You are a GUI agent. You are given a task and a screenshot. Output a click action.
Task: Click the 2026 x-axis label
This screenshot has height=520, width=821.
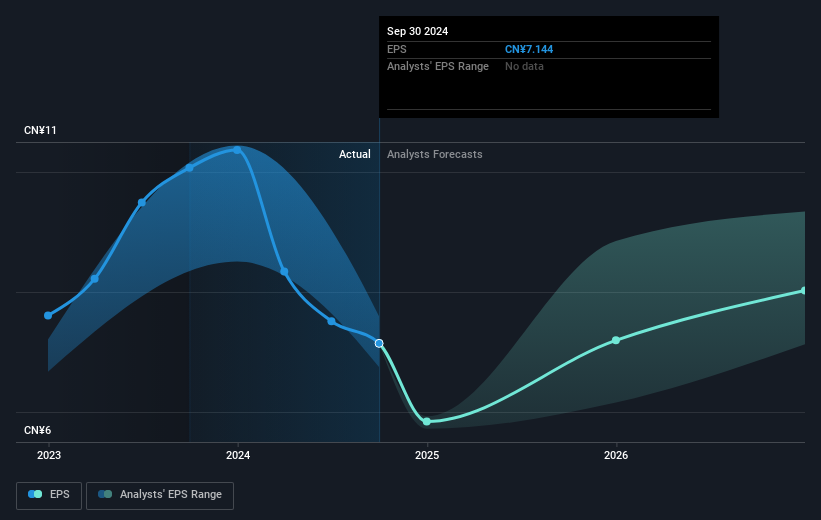pos(616,455)
